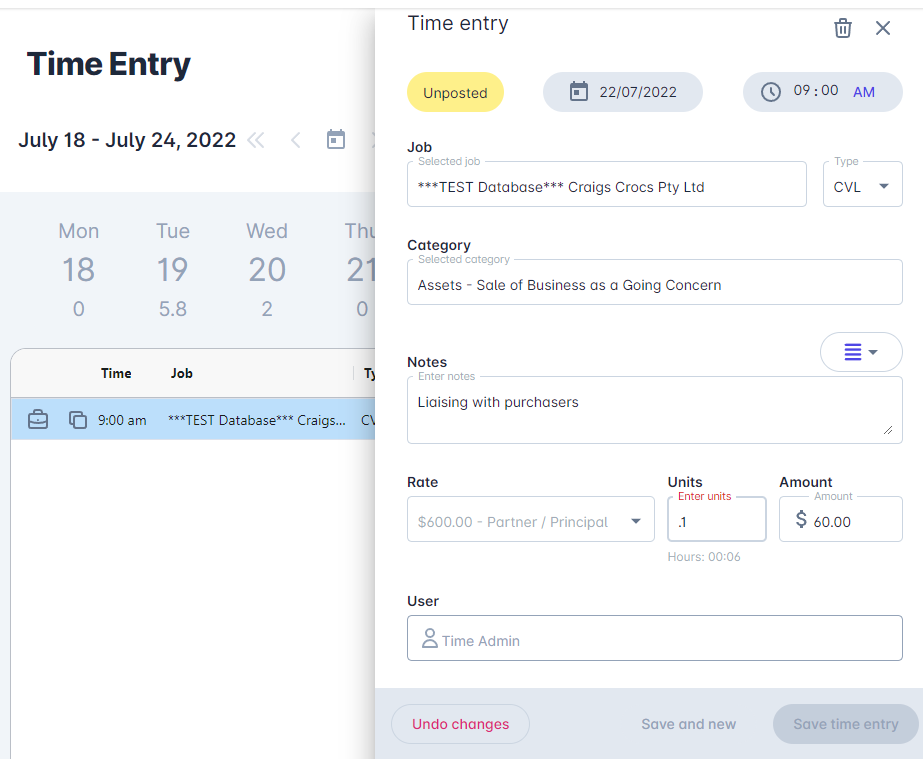Delete this time entry via trash icon
This screenshot has width=923, height=759.
point(842,28)
